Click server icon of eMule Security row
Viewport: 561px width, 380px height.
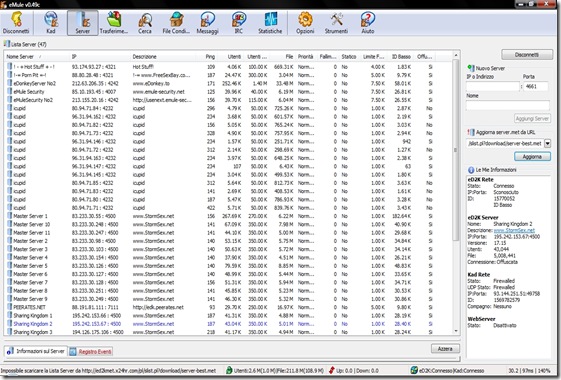point(10,92)
